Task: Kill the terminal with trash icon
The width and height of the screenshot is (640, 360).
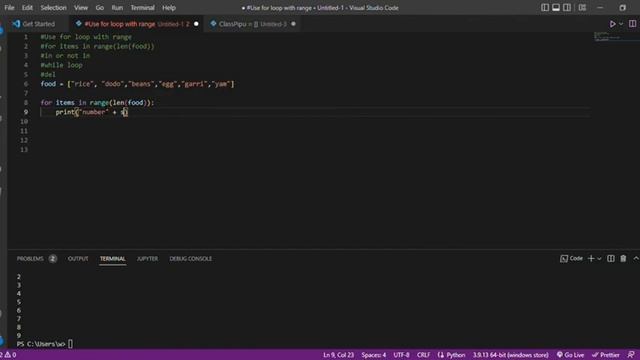Action: (x=623, y=258)
